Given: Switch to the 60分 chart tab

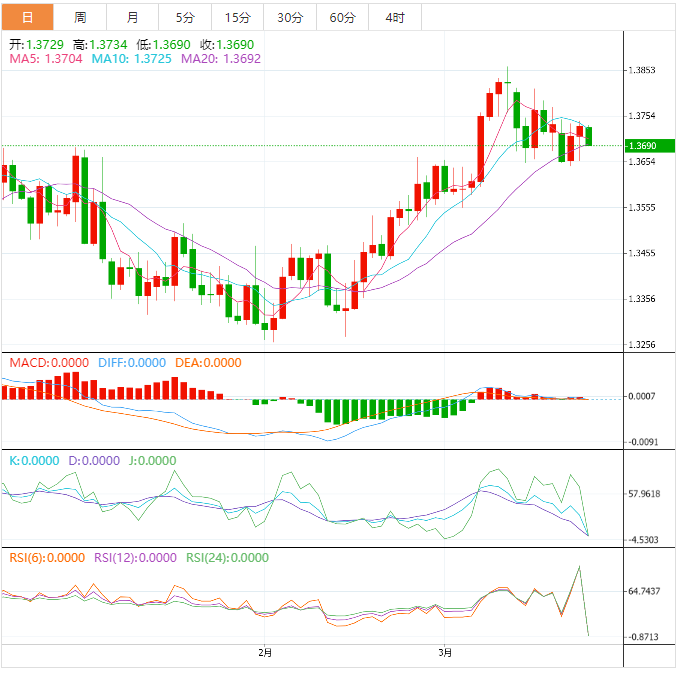Looking at the screenshot, I should 342,17.
